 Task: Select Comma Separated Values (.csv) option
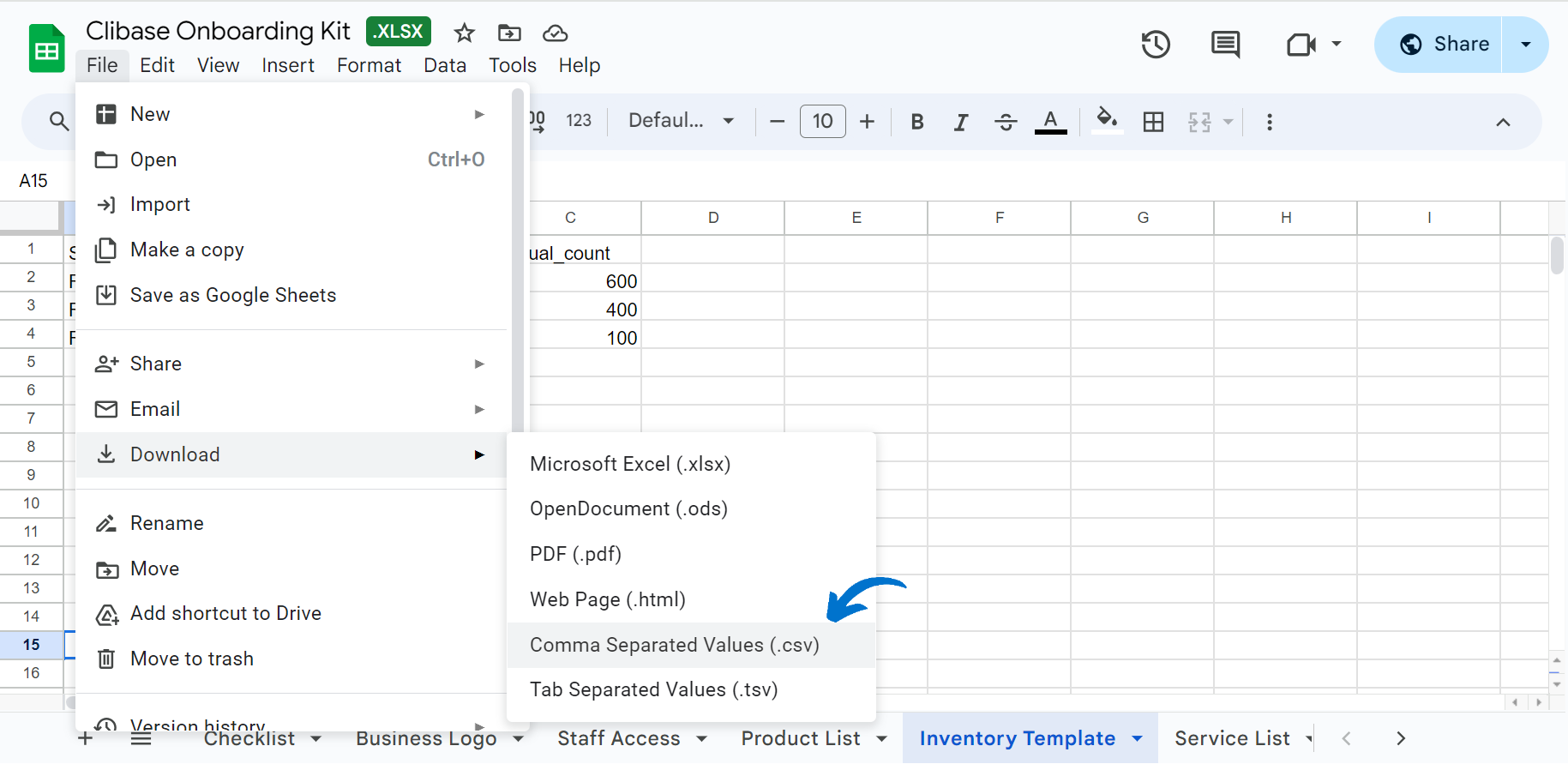point(675,645)
